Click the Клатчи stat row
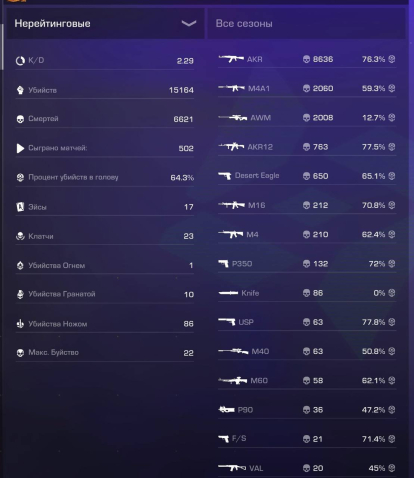The image size is (414, 478). [x=105, y=236]
